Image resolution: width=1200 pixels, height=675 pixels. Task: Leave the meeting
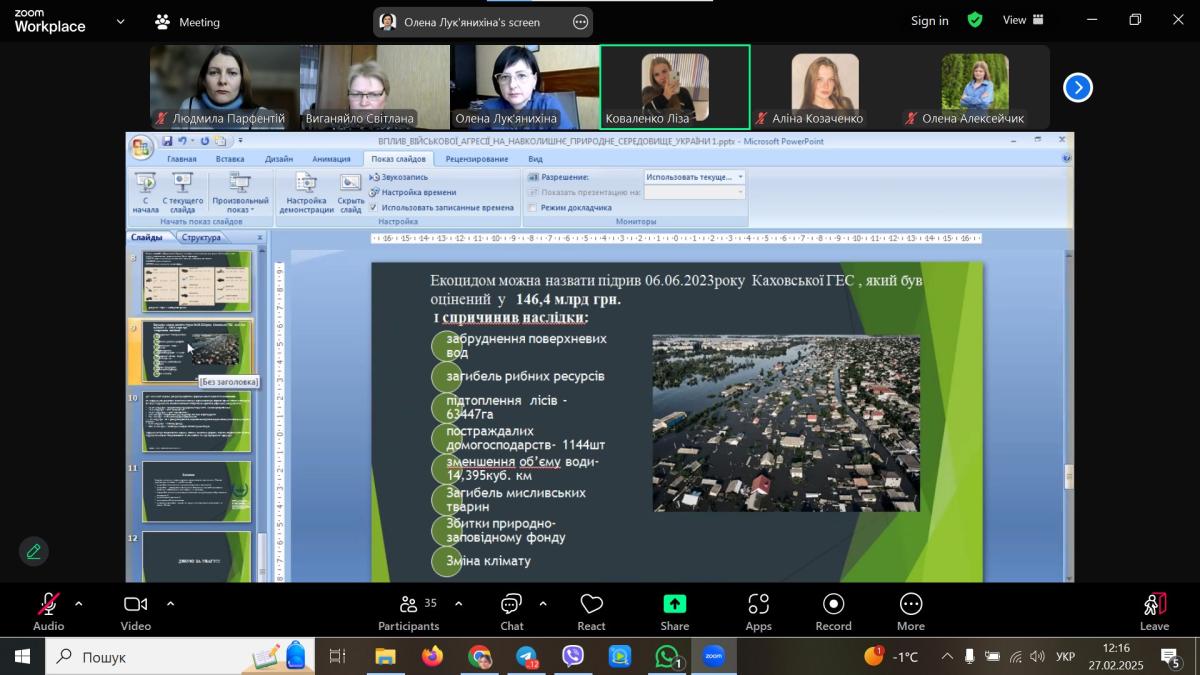click(1154, 609)
